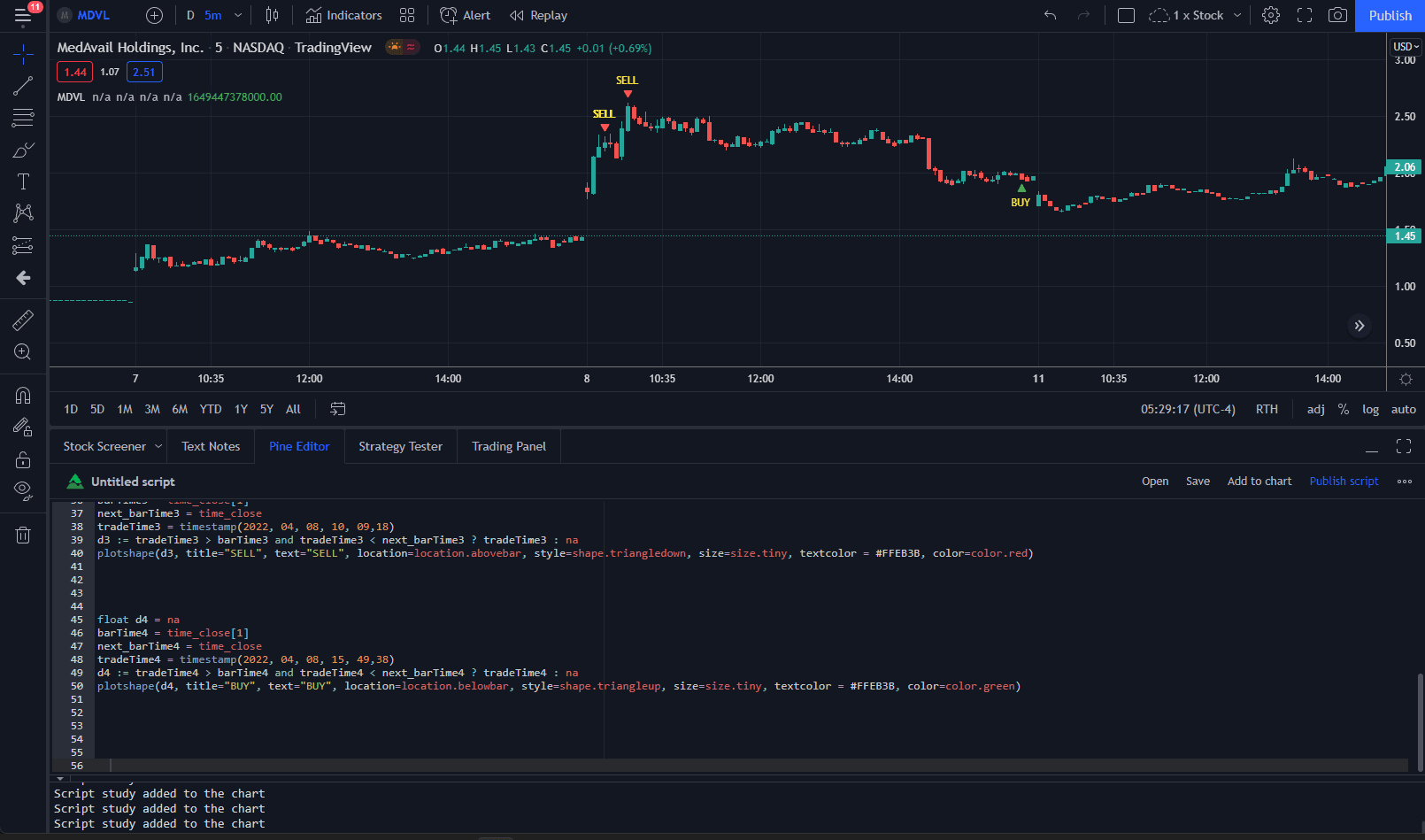The image size is (1425, 840).
Task: Create an Alert
Action: pos(466,16)
